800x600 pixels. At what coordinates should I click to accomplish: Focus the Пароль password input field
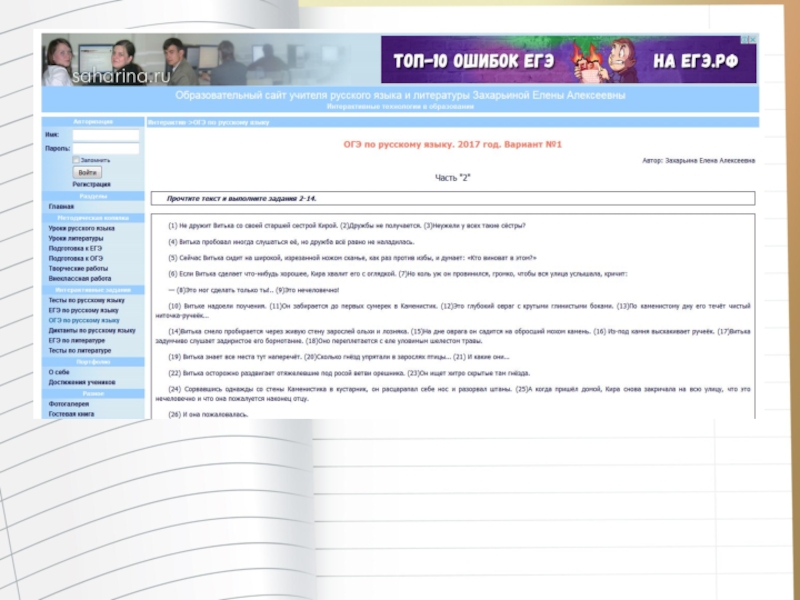[106, 148]
